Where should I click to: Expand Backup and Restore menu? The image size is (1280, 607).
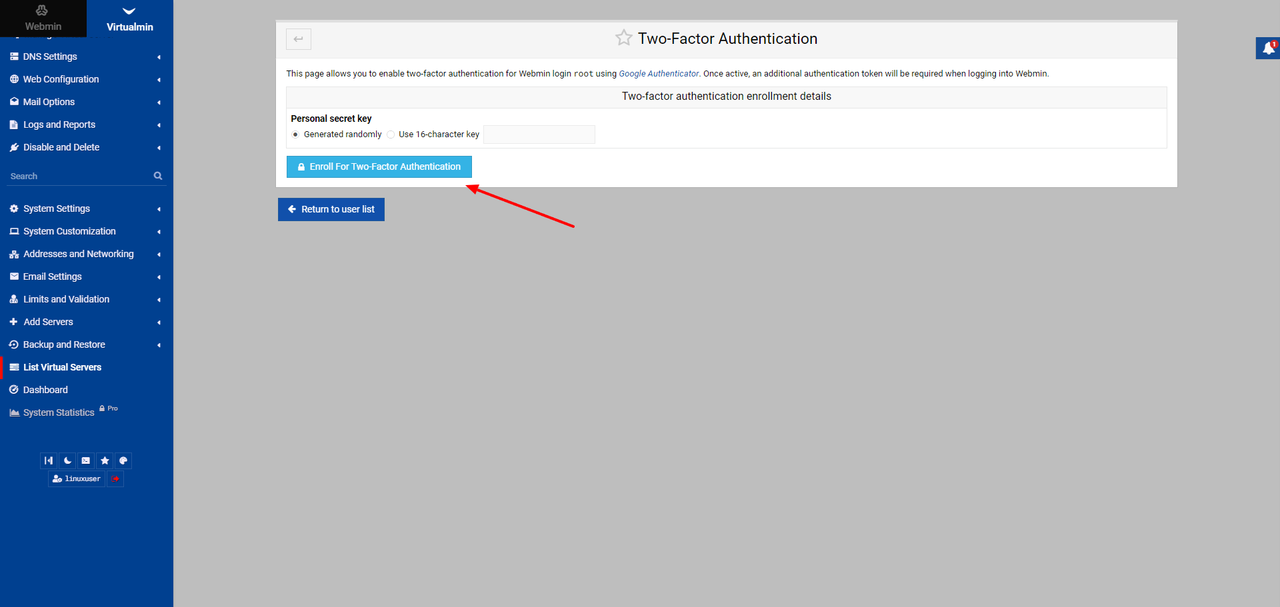pos(64,345)
